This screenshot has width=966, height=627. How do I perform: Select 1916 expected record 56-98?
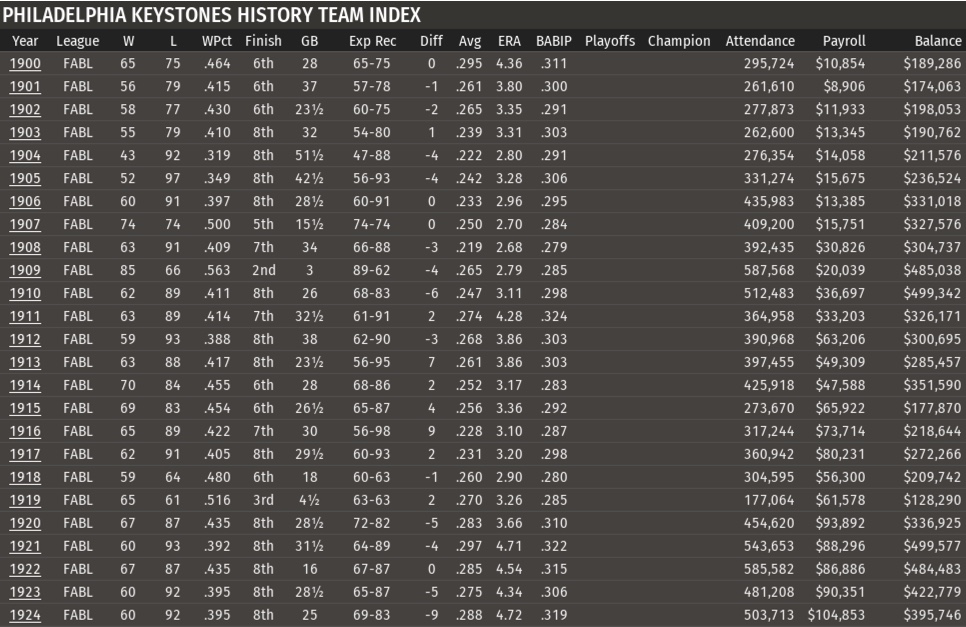(371, 431)
